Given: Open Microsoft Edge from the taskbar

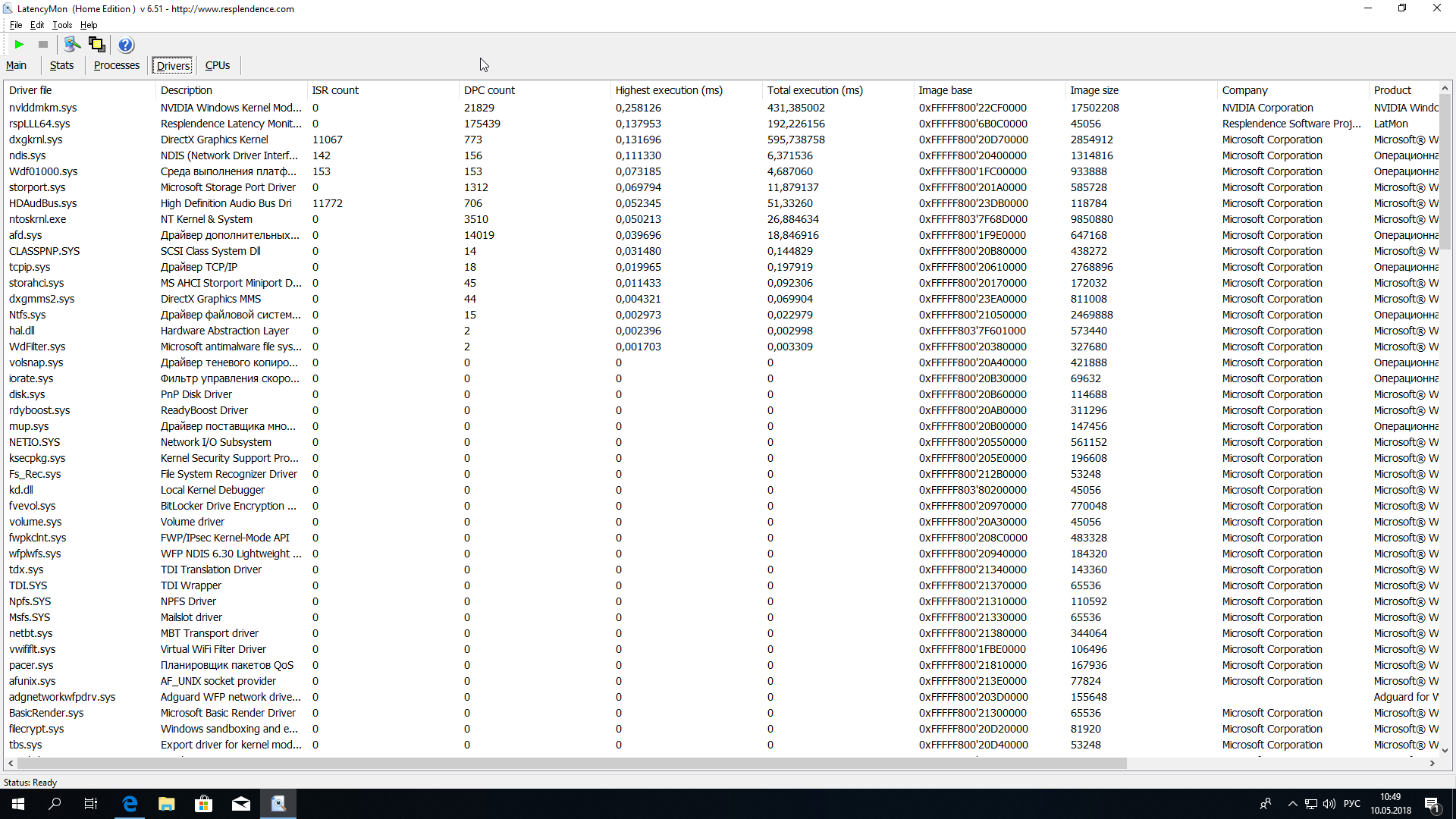Looking at the screenshot, I should (130, 804).
